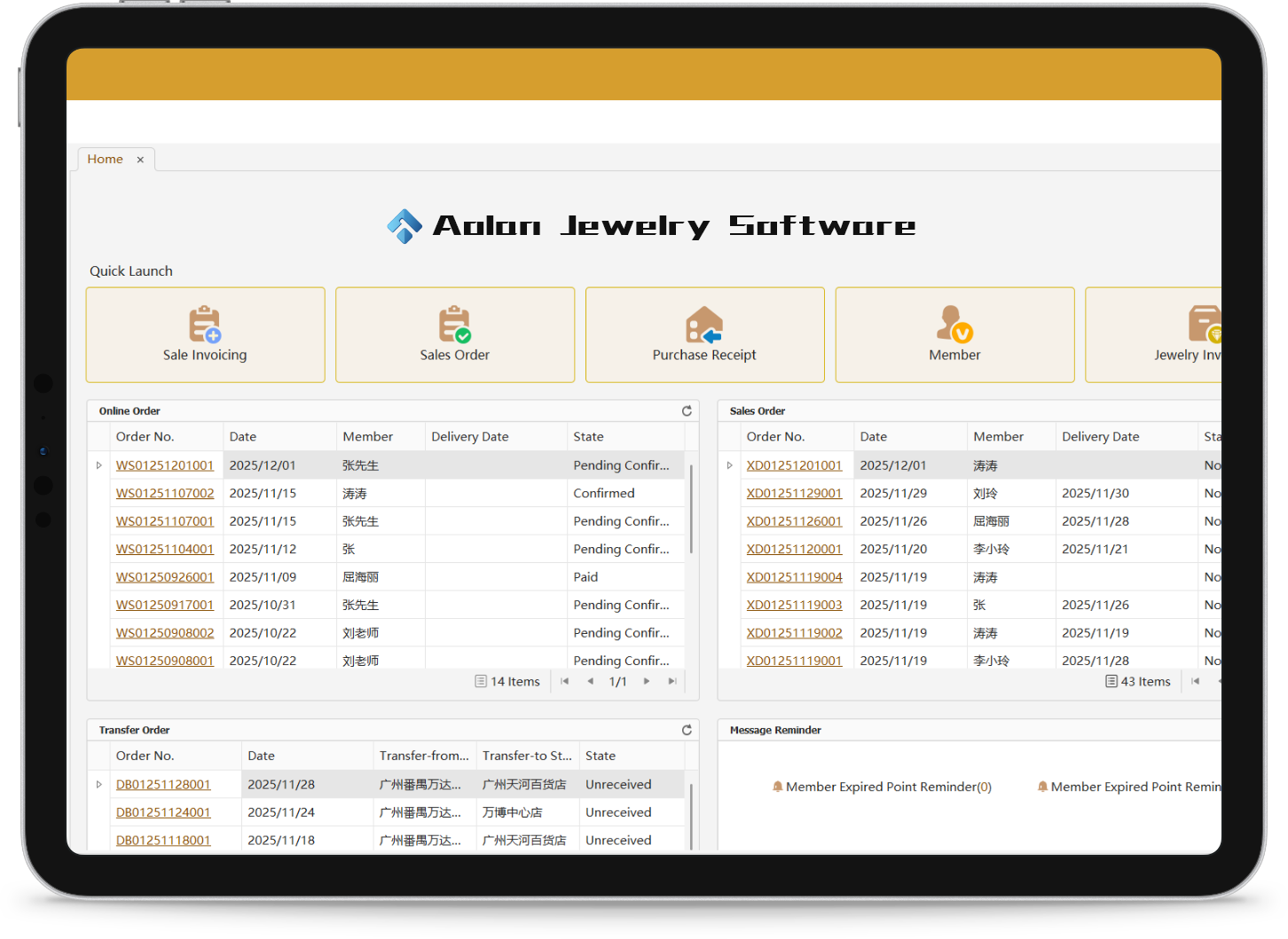
Task: Close the Home tab
Action: pyautogui.click(x=140, y=160)
